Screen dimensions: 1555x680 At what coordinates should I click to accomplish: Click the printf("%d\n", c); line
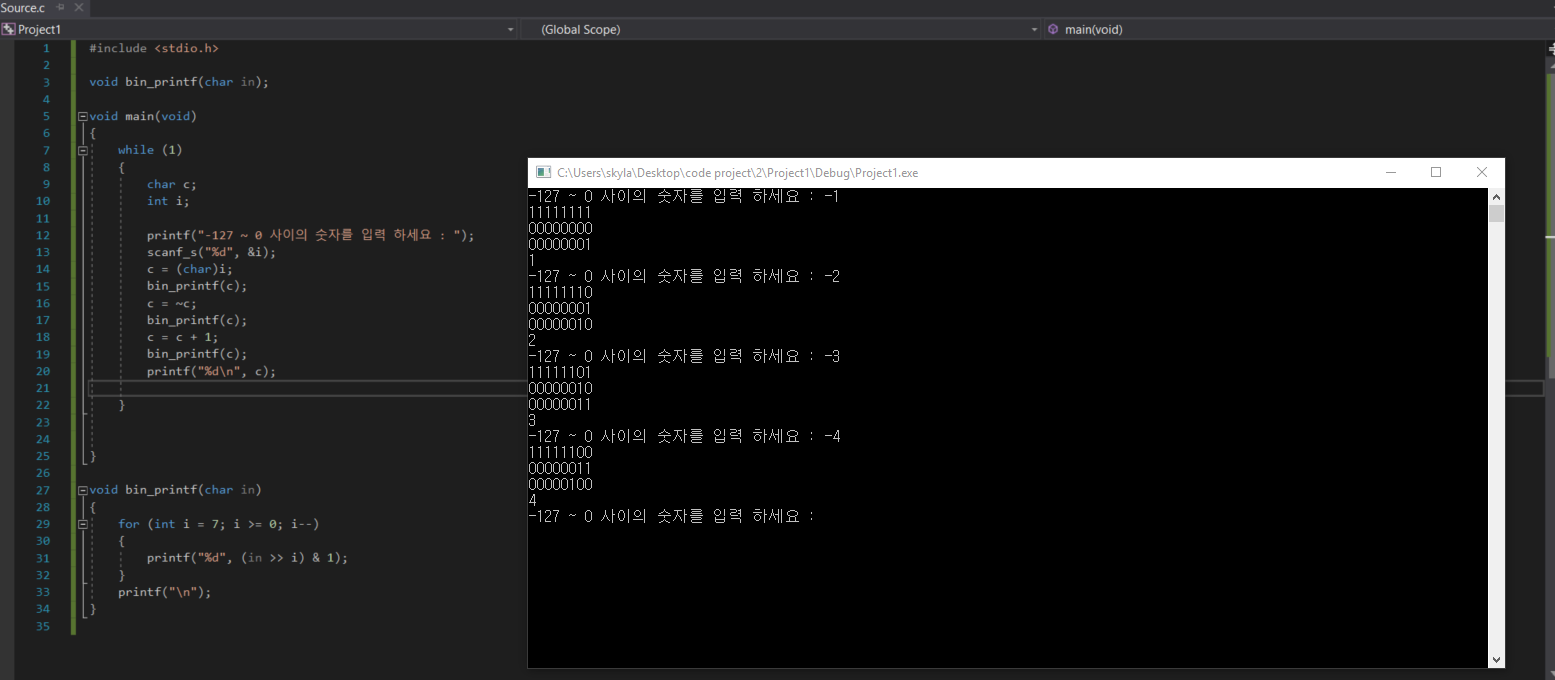tap(211, 371)
